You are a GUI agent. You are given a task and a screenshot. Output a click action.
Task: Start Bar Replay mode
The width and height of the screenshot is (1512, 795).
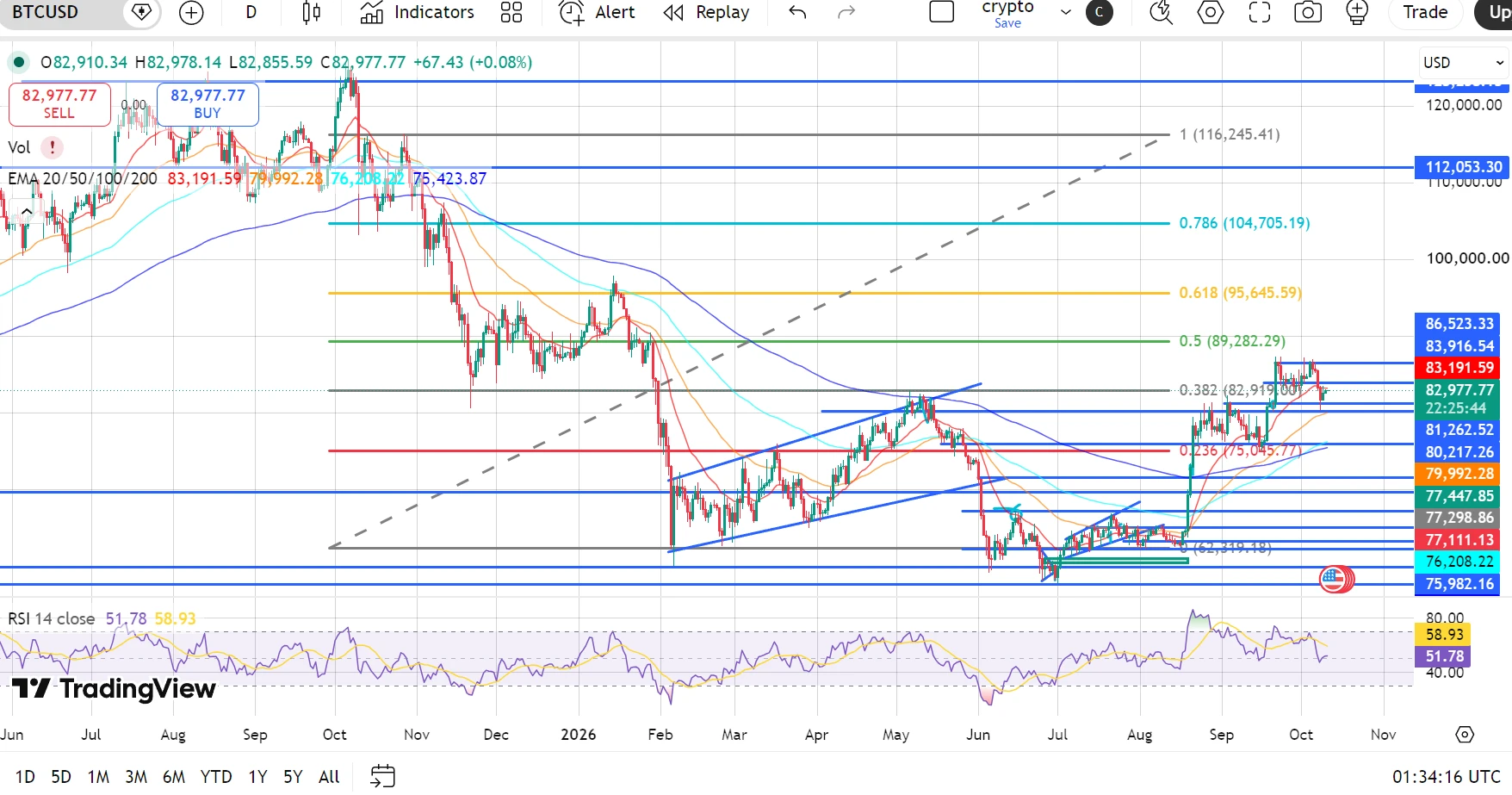coord(706,12)
